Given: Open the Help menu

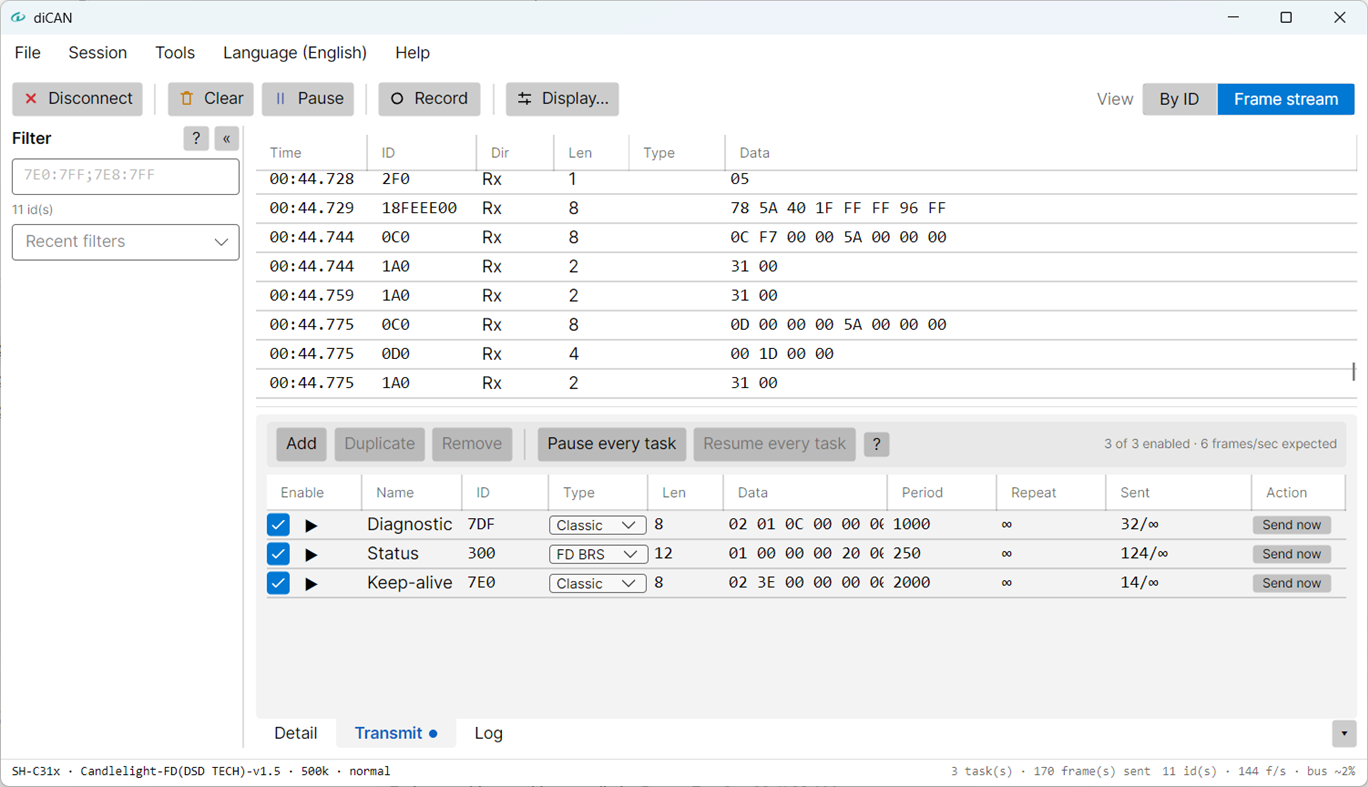Looking at the screenshot, I should pyautogui.click(x=412, y=53).
